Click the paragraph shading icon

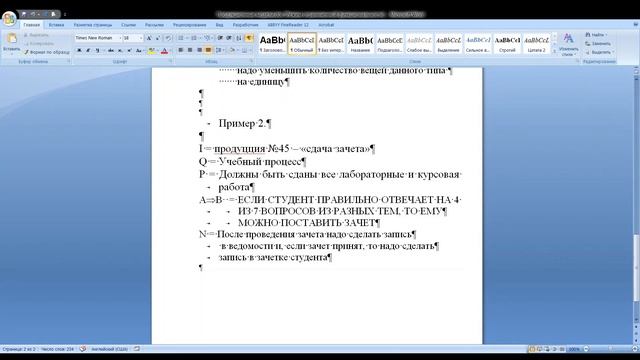click(x=233, y=50)
